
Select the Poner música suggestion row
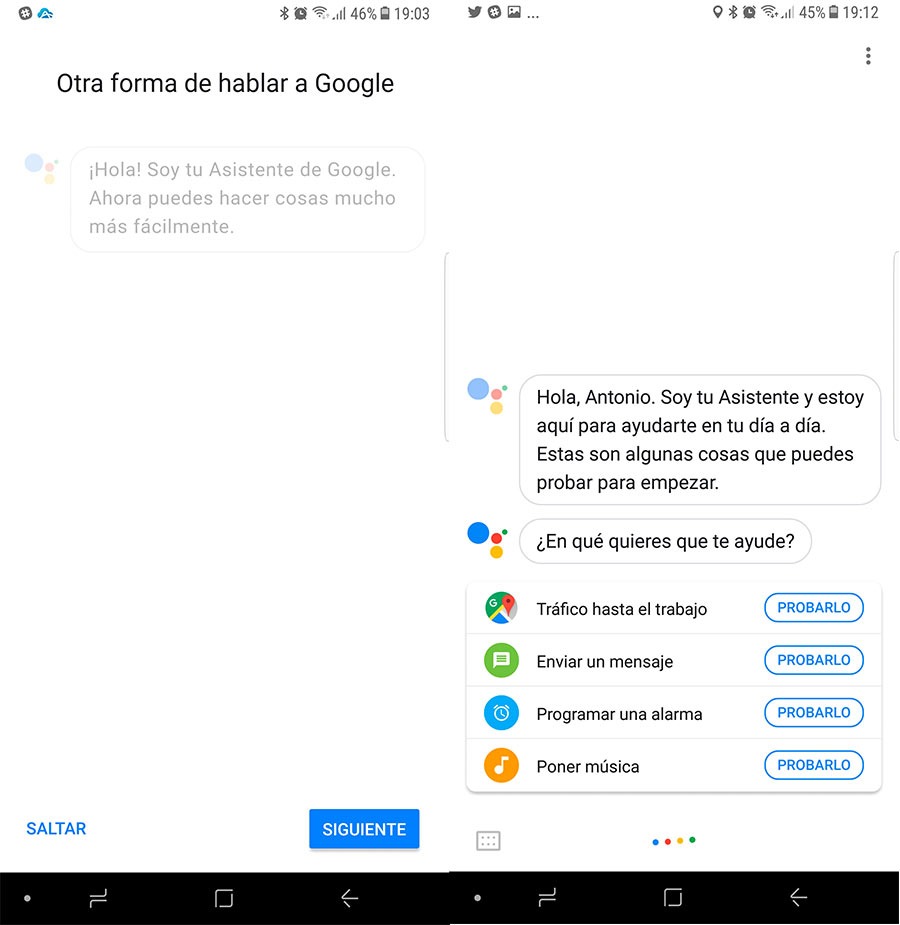674,766
